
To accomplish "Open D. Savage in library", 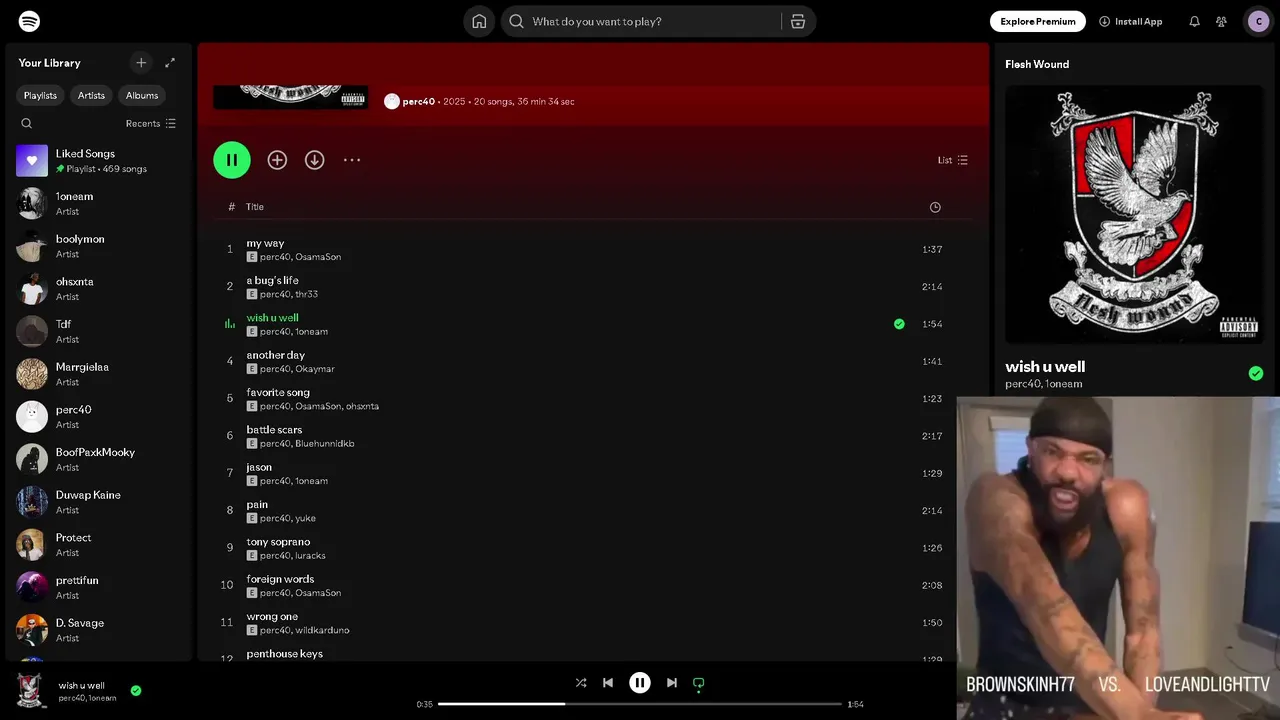I will pos(98,630).
